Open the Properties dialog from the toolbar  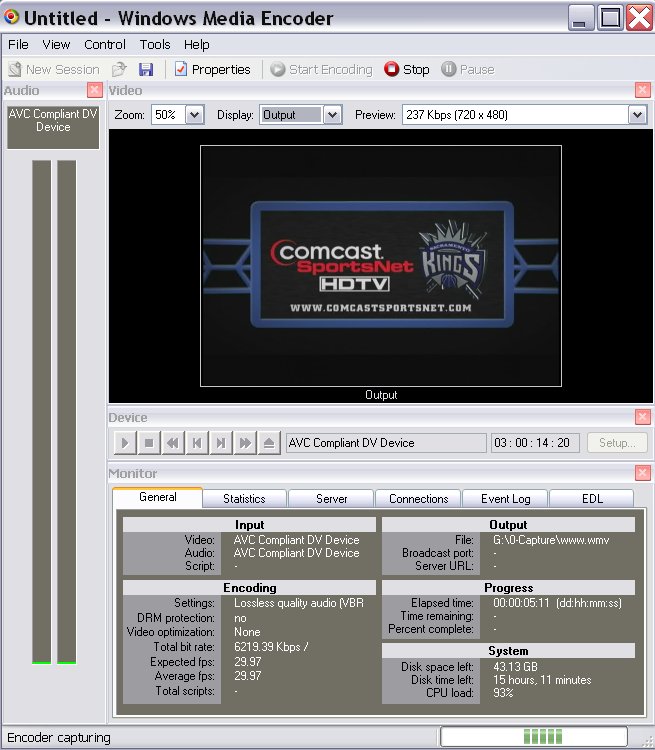212,70
